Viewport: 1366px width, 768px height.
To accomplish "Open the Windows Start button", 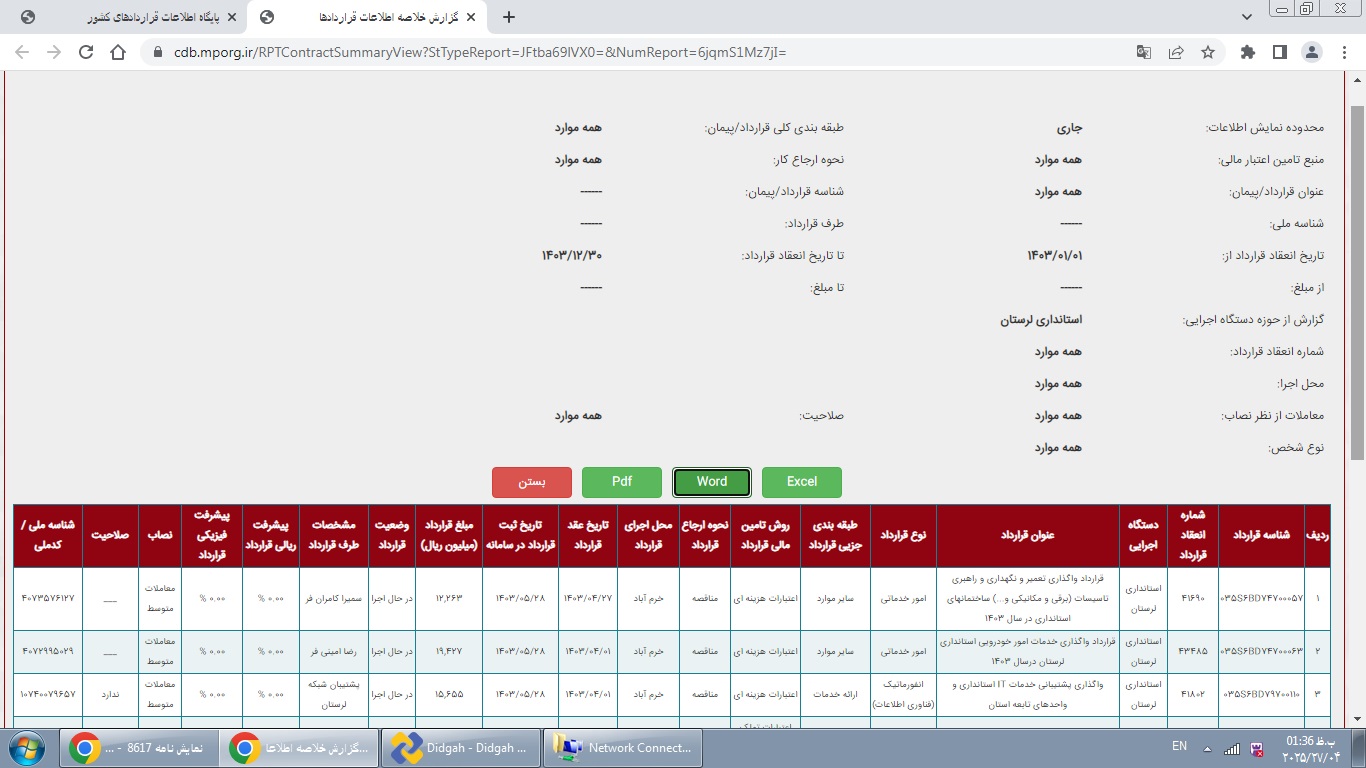I will [25, 747].
